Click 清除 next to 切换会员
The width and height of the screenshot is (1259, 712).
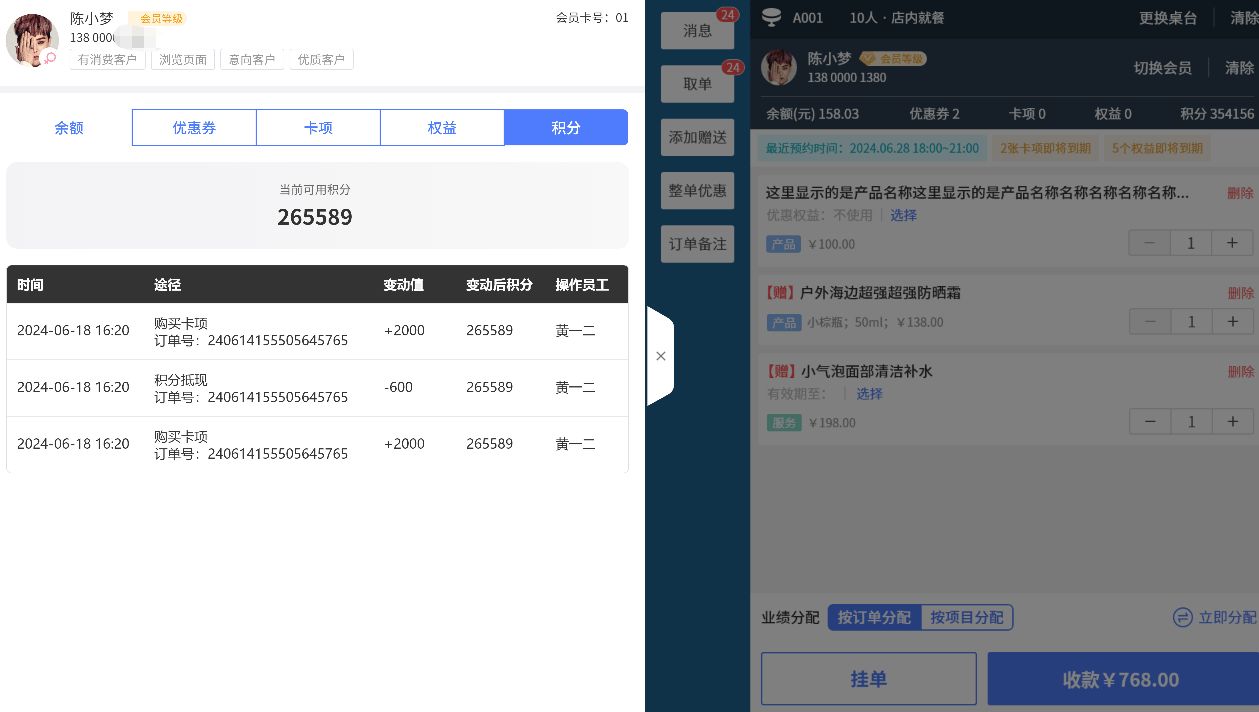pos(1239,68)
